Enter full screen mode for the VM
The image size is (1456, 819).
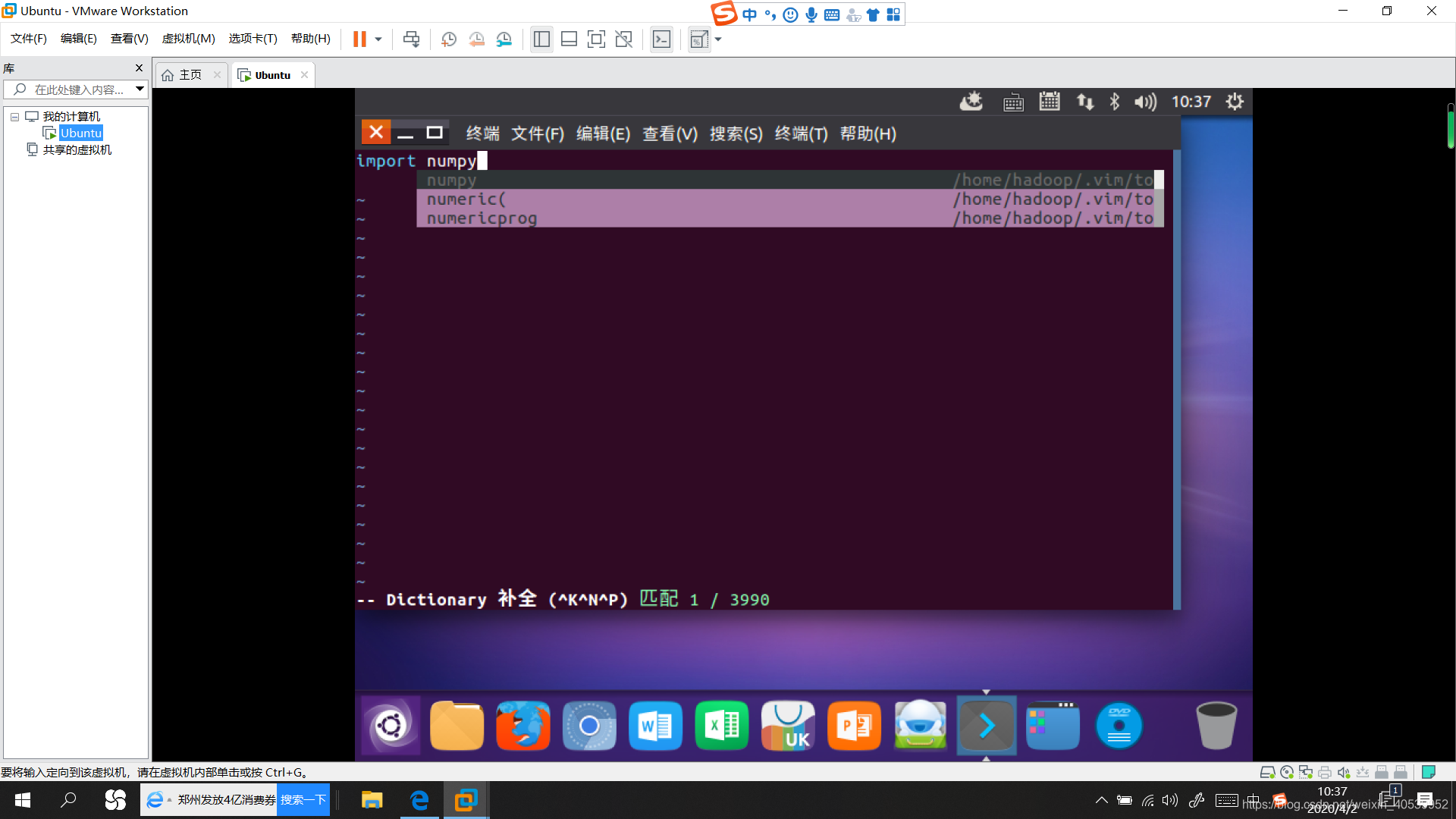pyautogui.click(x=596, y=39)
